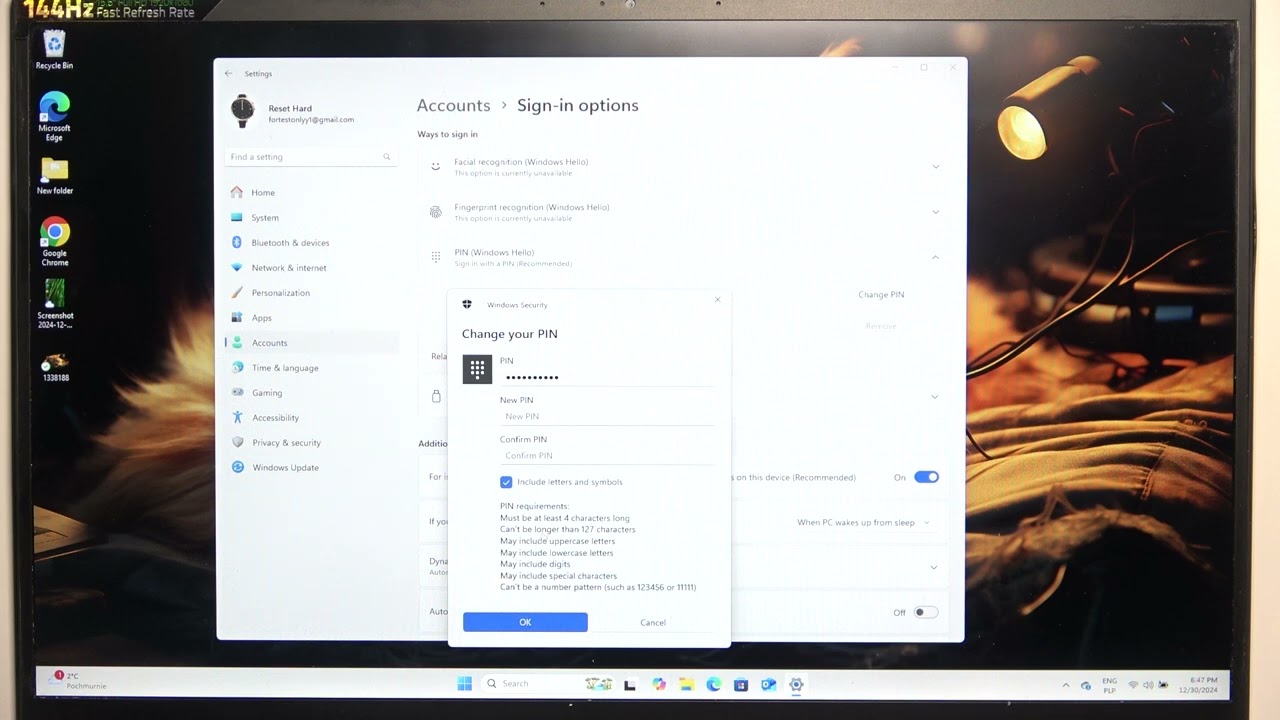Select Accounts in the sidebar

click(312, 342)
